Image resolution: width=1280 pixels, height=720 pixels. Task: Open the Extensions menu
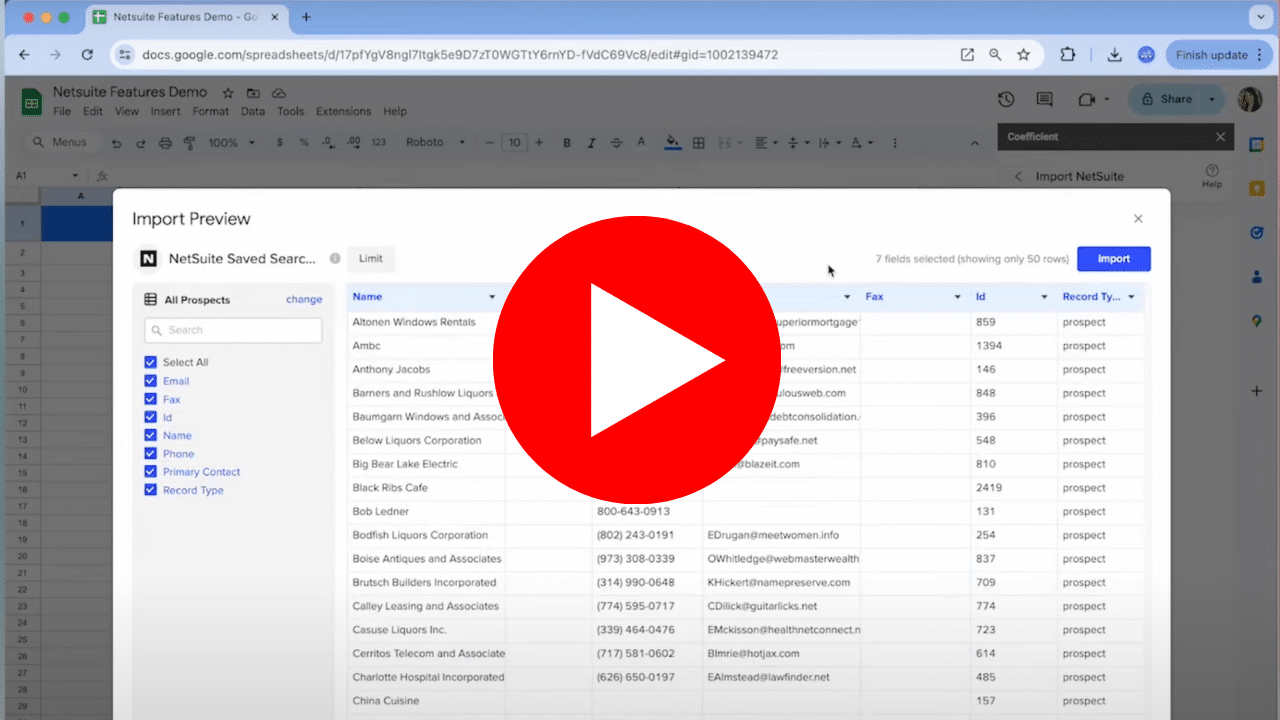click(x=343, y=112)
